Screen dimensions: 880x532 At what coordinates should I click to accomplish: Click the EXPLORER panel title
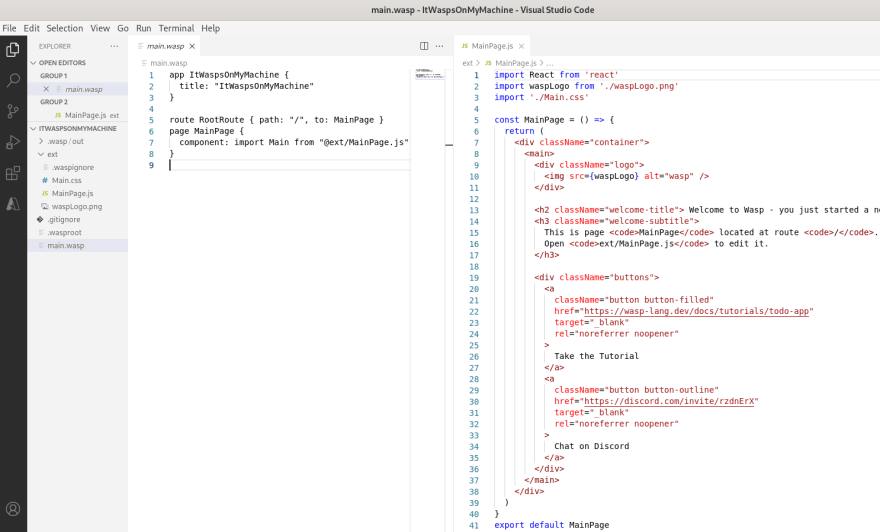[55, 46]
